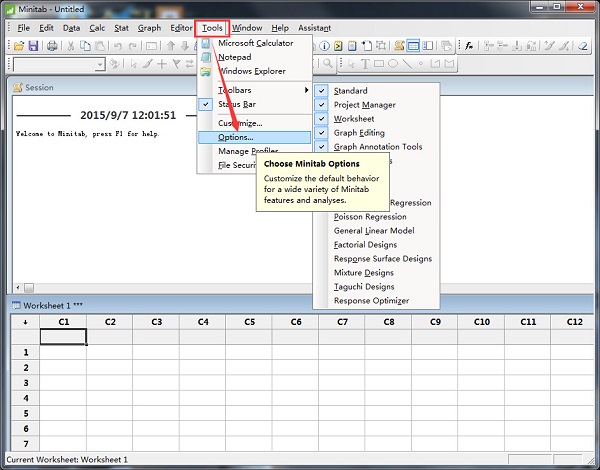Enable the Taguchi Designs toolbar
The height and width of the screenshot is (470, 600).
point(364,287)
